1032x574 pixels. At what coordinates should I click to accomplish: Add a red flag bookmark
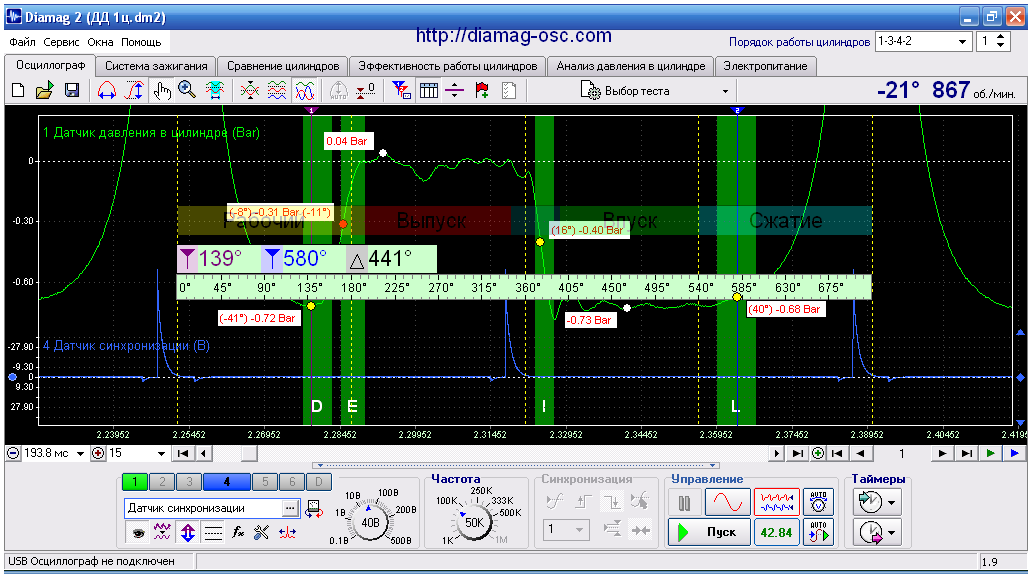point(482,90)
